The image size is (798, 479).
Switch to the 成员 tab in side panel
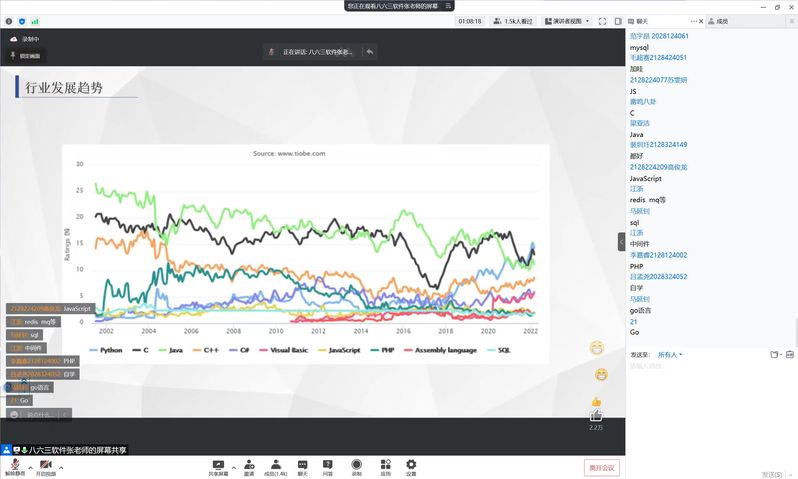(x=717, y=20)
